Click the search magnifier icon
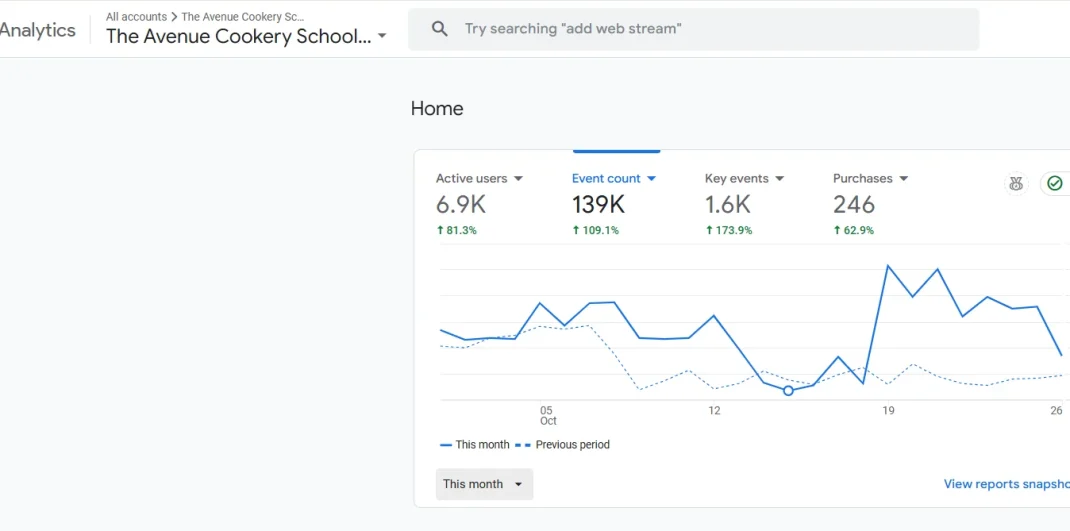Screen dimensions: 1070x531 coord(440,29)
